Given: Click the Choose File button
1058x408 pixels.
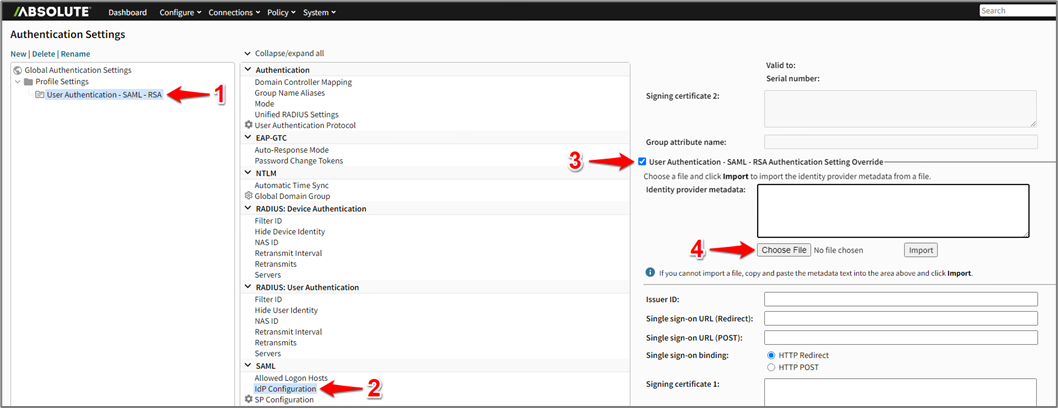Looking at the screenshot, I should pyautogui.click(x=782, y=250).
